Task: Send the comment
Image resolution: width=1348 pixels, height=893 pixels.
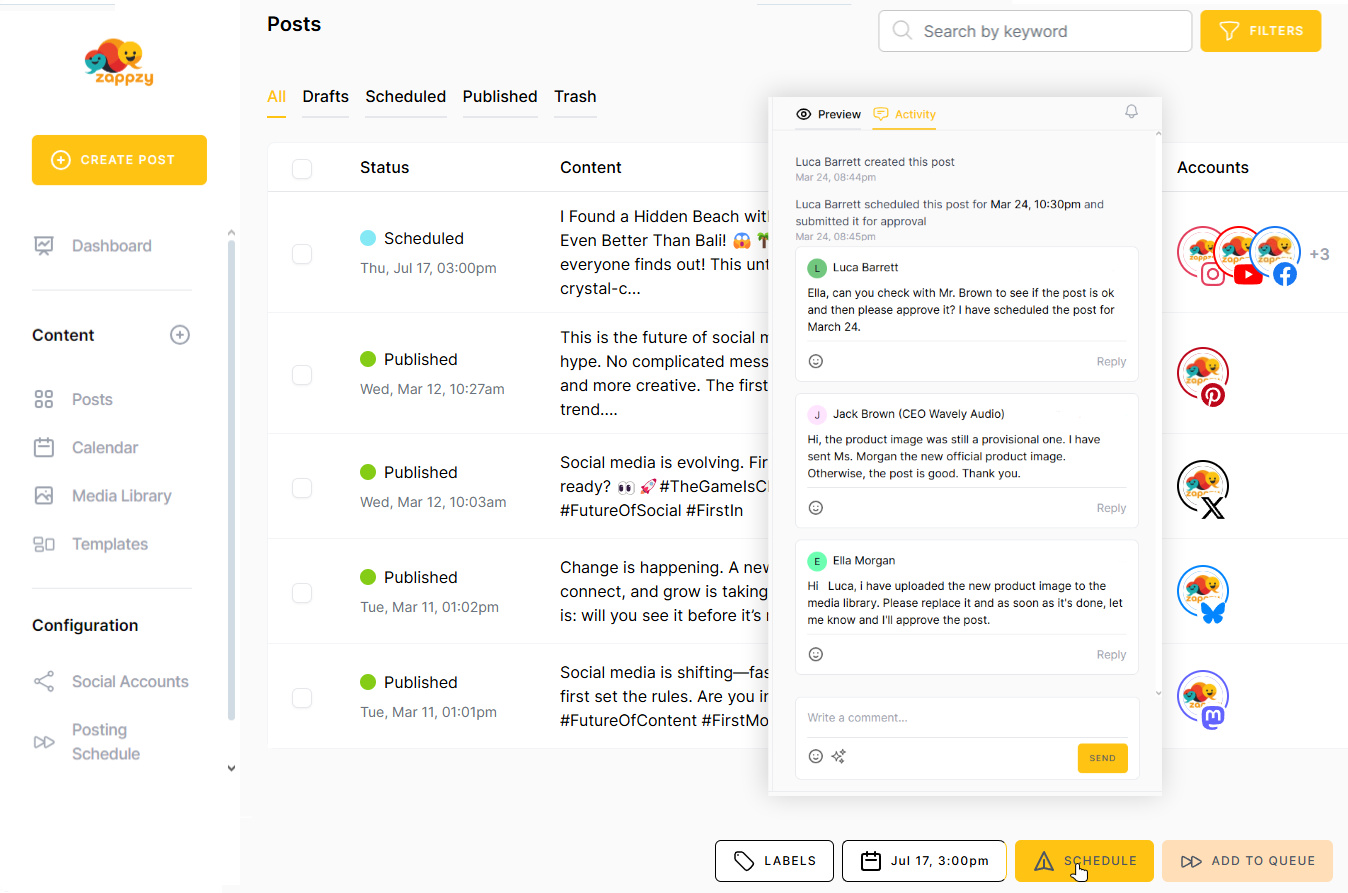Action: (1102, 758)
